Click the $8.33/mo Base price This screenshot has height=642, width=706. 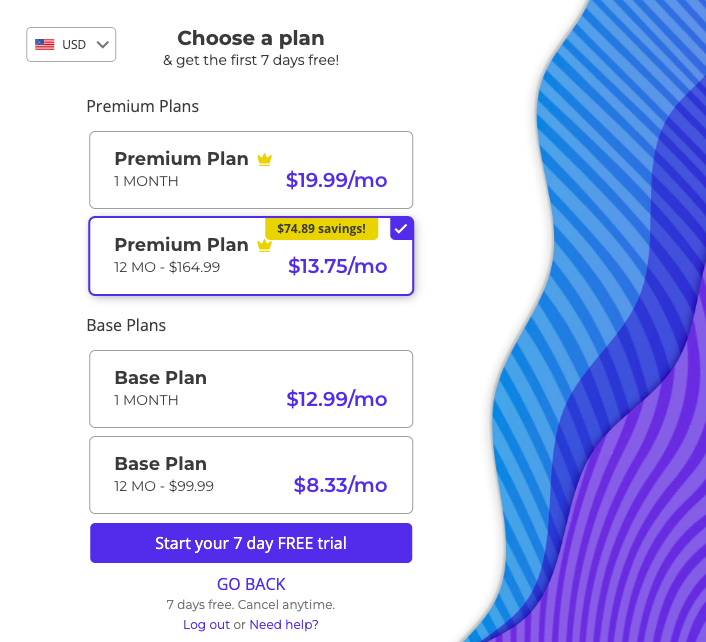click(x=340, y=485)
